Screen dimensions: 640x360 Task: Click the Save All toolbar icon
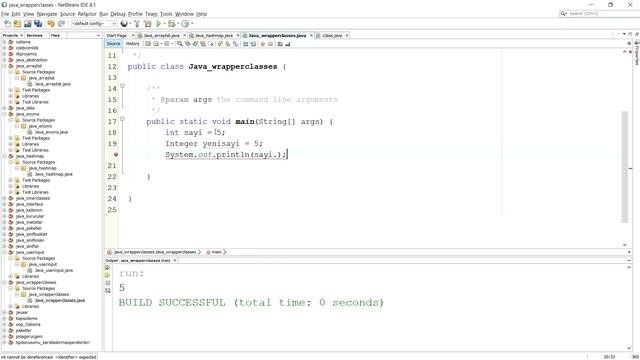tap(38, 24)
